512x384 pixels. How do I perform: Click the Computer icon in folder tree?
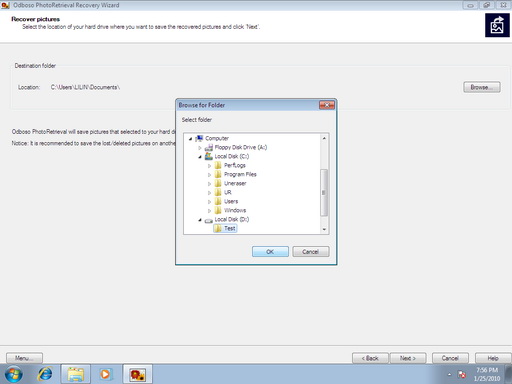pyautogui.click(x=199, y=138)
